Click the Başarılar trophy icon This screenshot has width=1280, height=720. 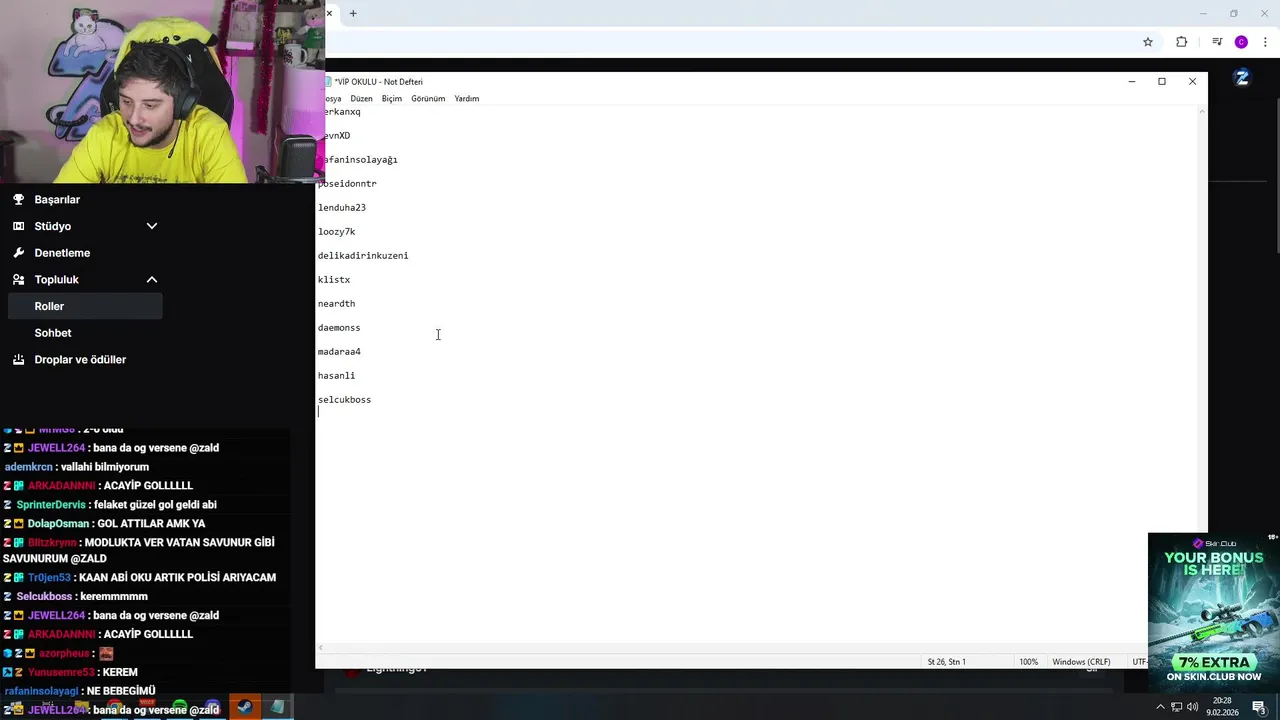click(x=18, y=199)
